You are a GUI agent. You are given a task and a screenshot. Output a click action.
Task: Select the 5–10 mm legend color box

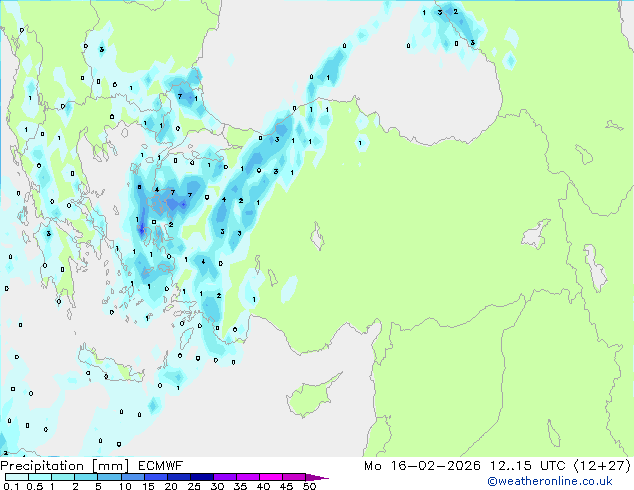(109, 477)
